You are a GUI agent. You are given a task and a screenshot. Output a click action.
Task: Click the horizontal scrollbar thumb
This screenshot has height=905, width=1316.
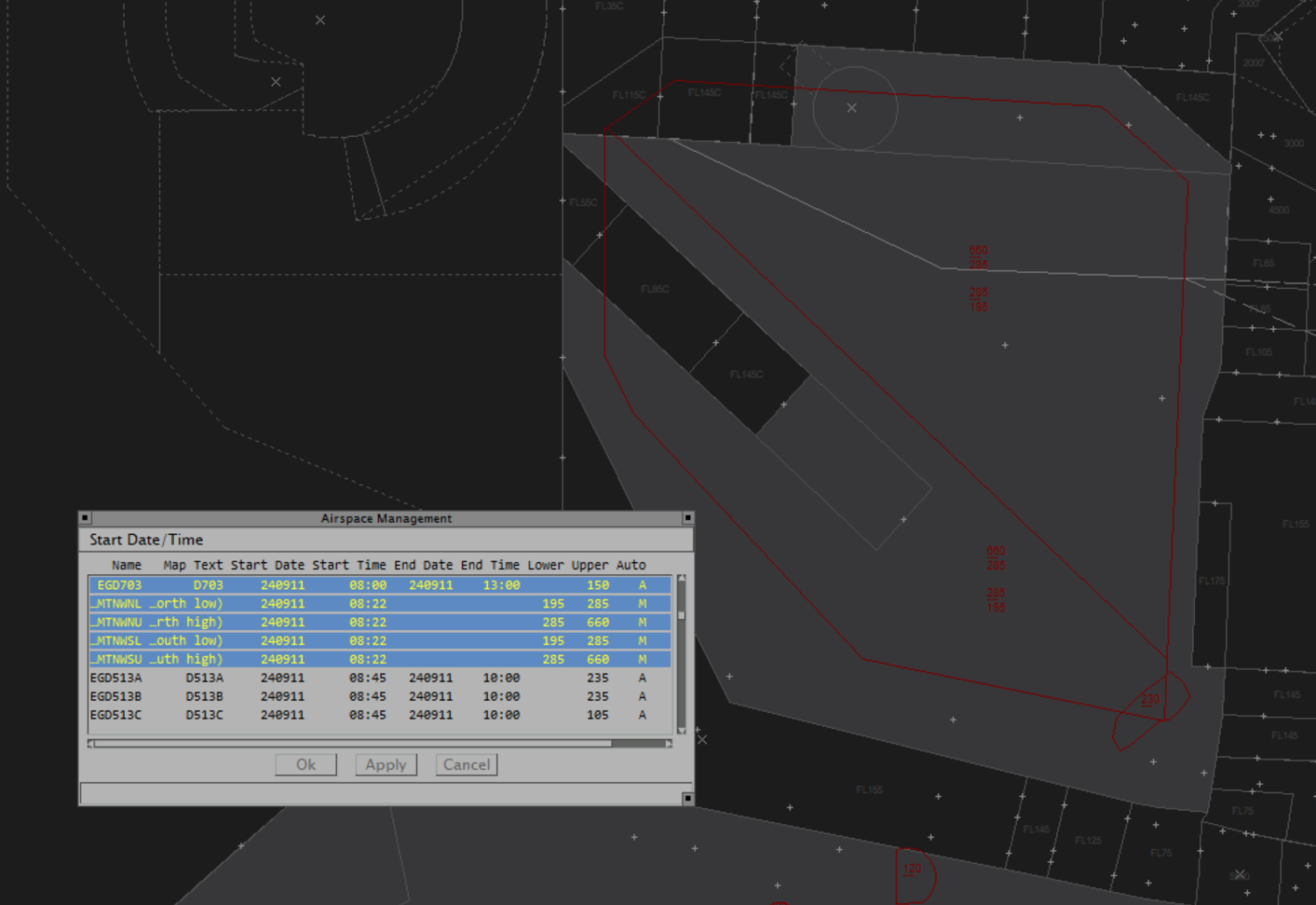coord(351,744)
